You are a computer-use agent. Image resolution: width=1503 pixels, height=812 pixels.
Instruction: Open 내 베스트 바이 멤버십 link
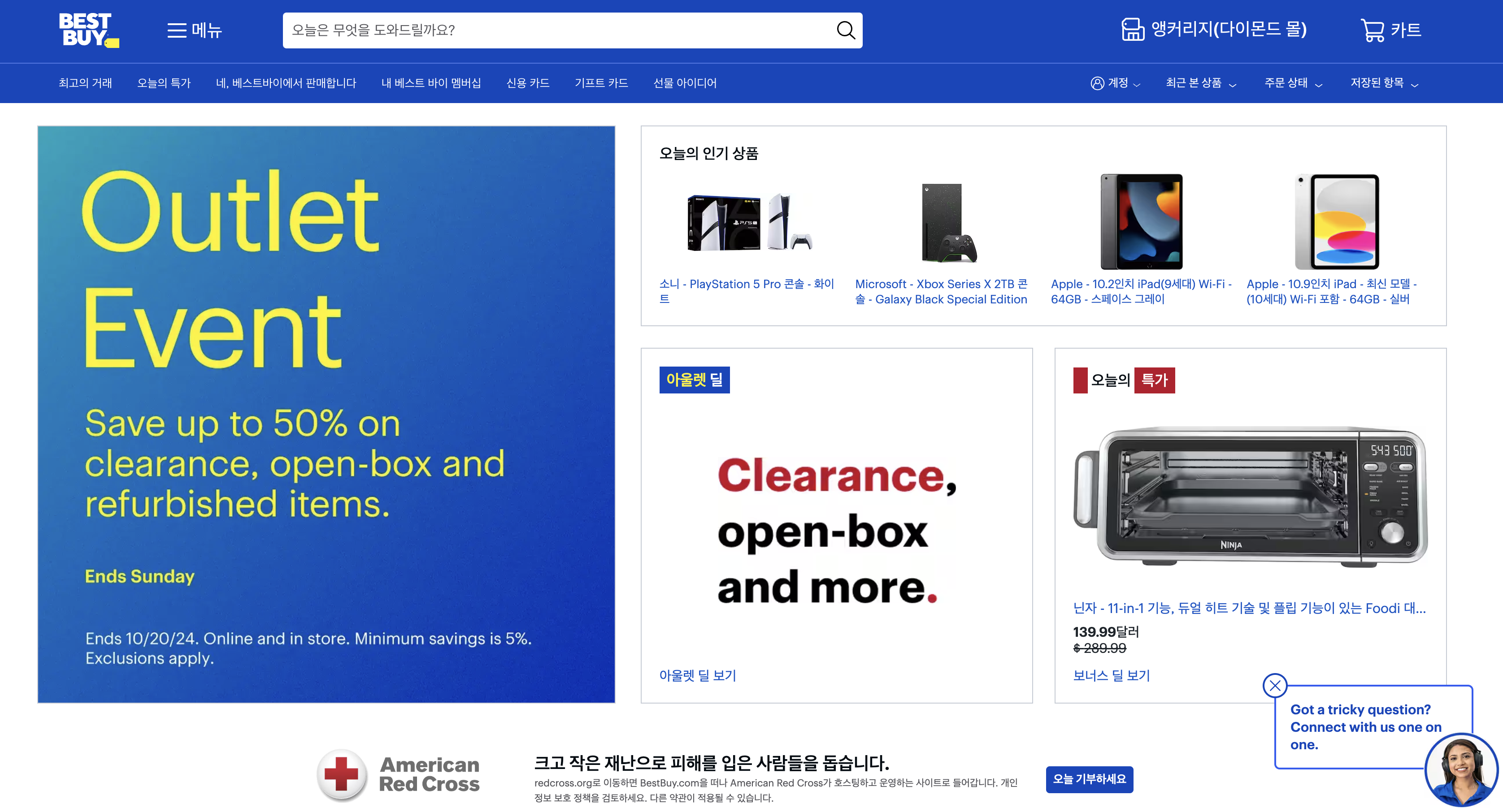(x=430, y=83)
